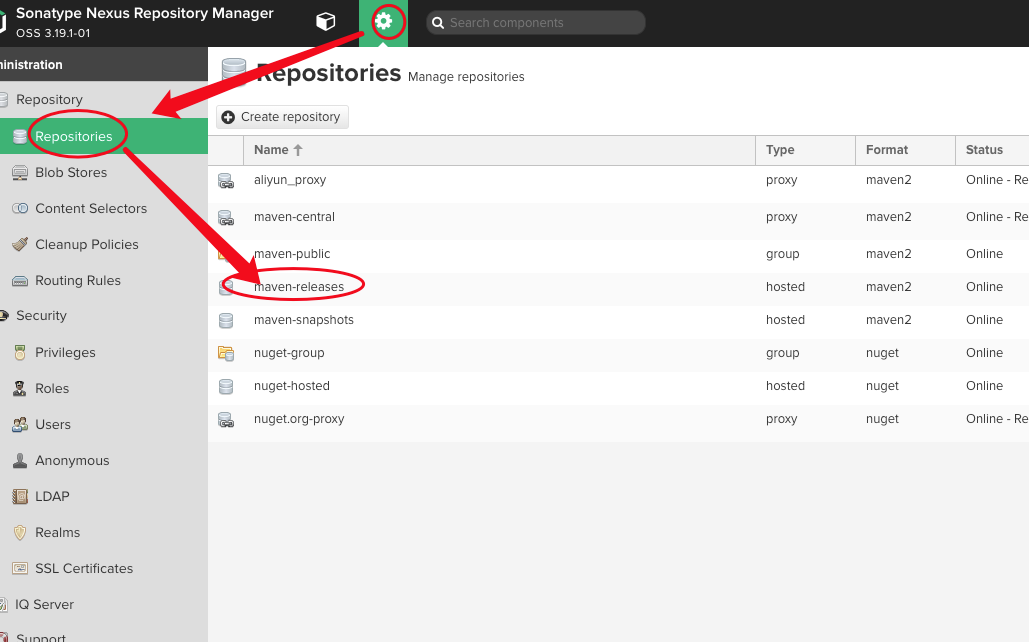Click the Roles person icon

click(x=20, y=389)
